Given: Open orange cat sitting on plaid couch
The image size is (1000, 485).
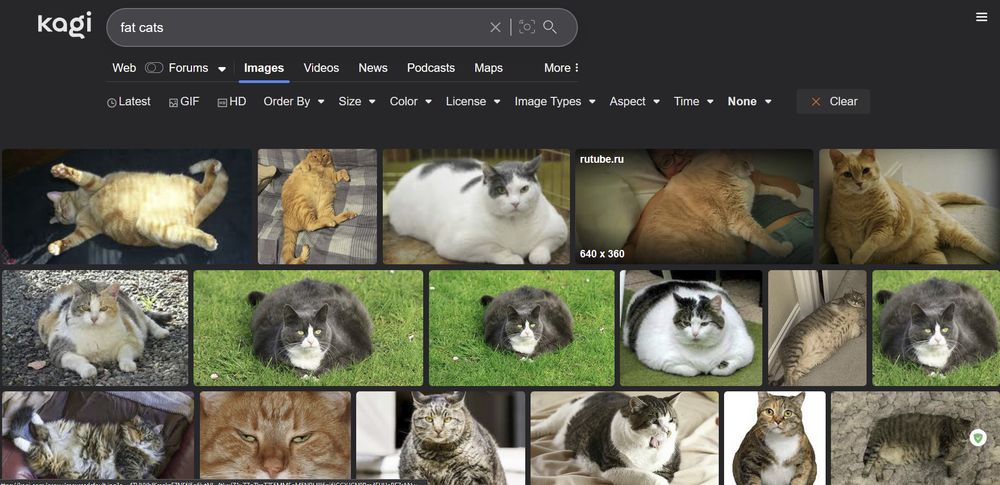Looking at the screenshot, I should point(317,206).
